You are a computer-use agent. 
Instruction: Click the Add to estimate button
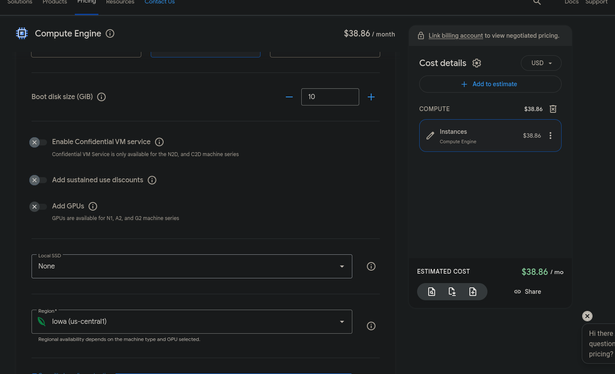(x=490, y=84)
